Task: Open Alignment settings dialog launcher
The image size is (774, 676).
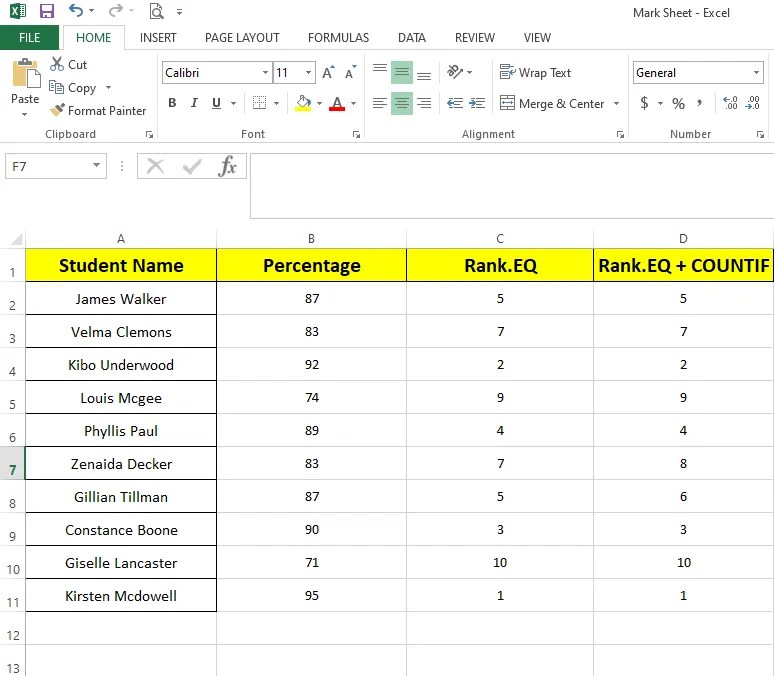Action: point(620,134)
